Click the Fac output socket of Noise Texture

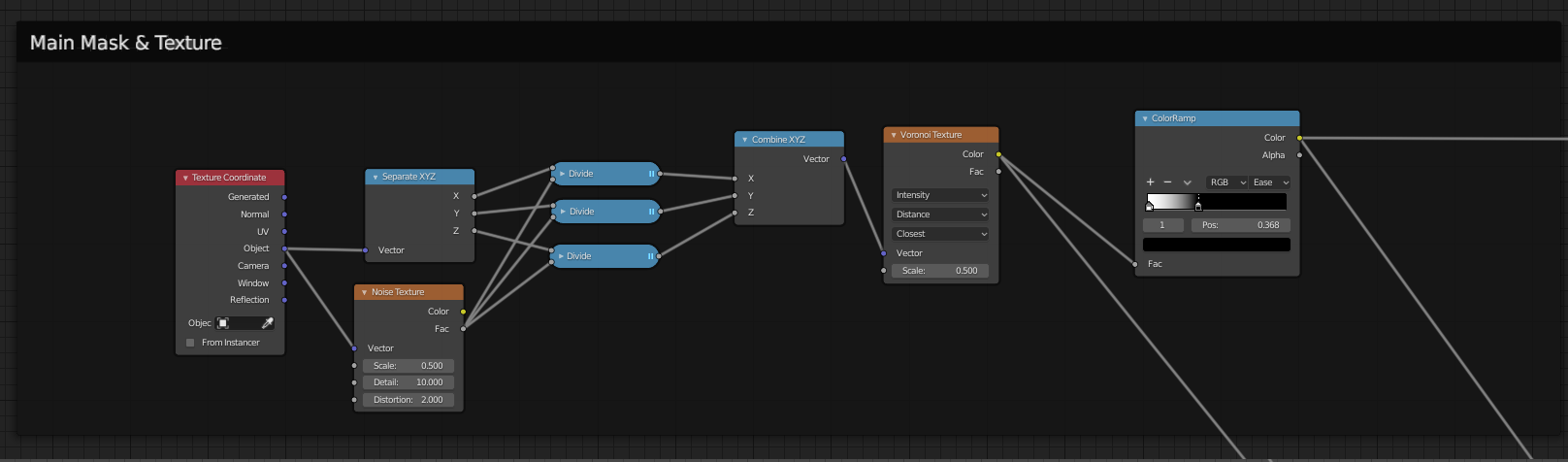pos(463,329)
